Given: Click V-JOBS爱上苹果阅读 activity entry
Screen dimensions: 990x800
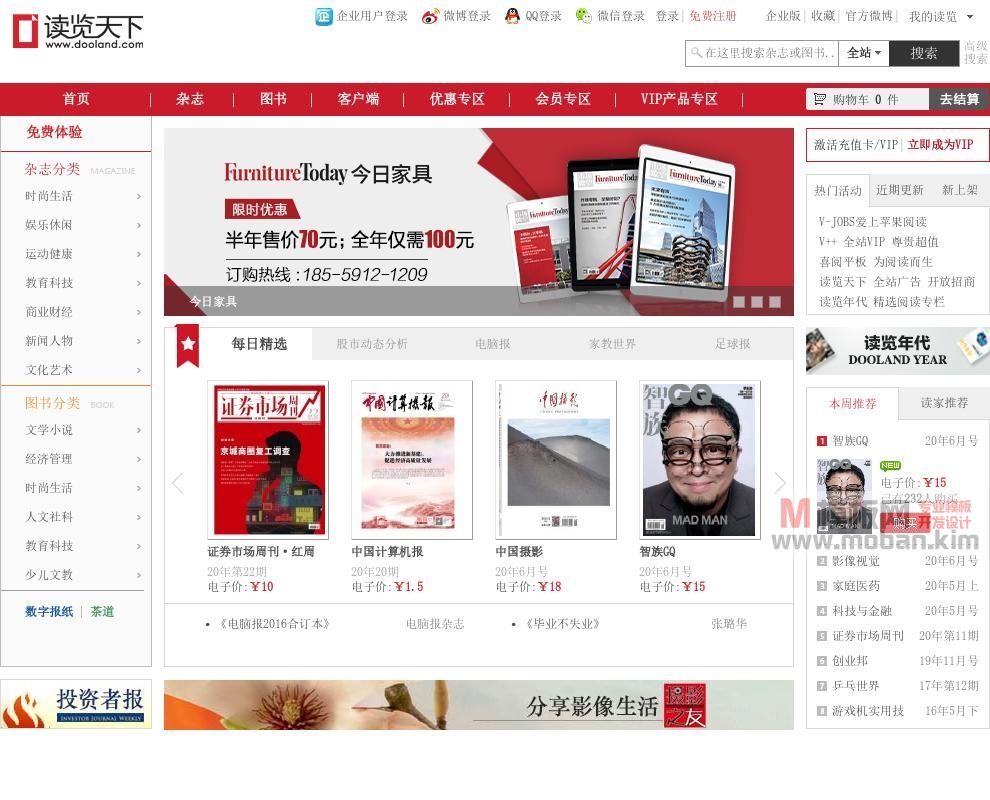Looking at the screenshot, I should (873, 222).
